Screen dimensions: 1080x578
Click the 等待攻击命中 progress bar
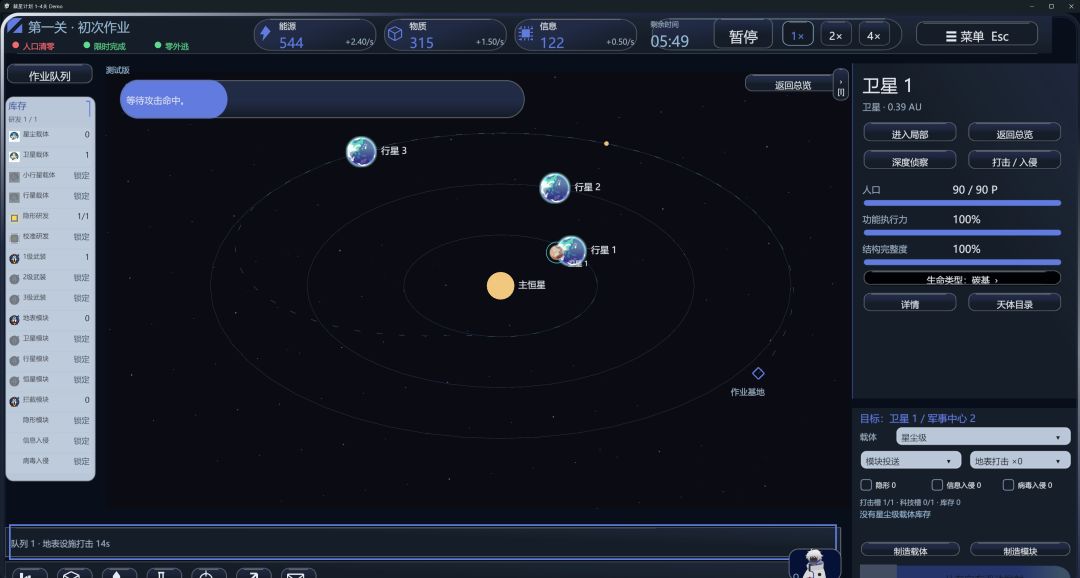[322, 99]
